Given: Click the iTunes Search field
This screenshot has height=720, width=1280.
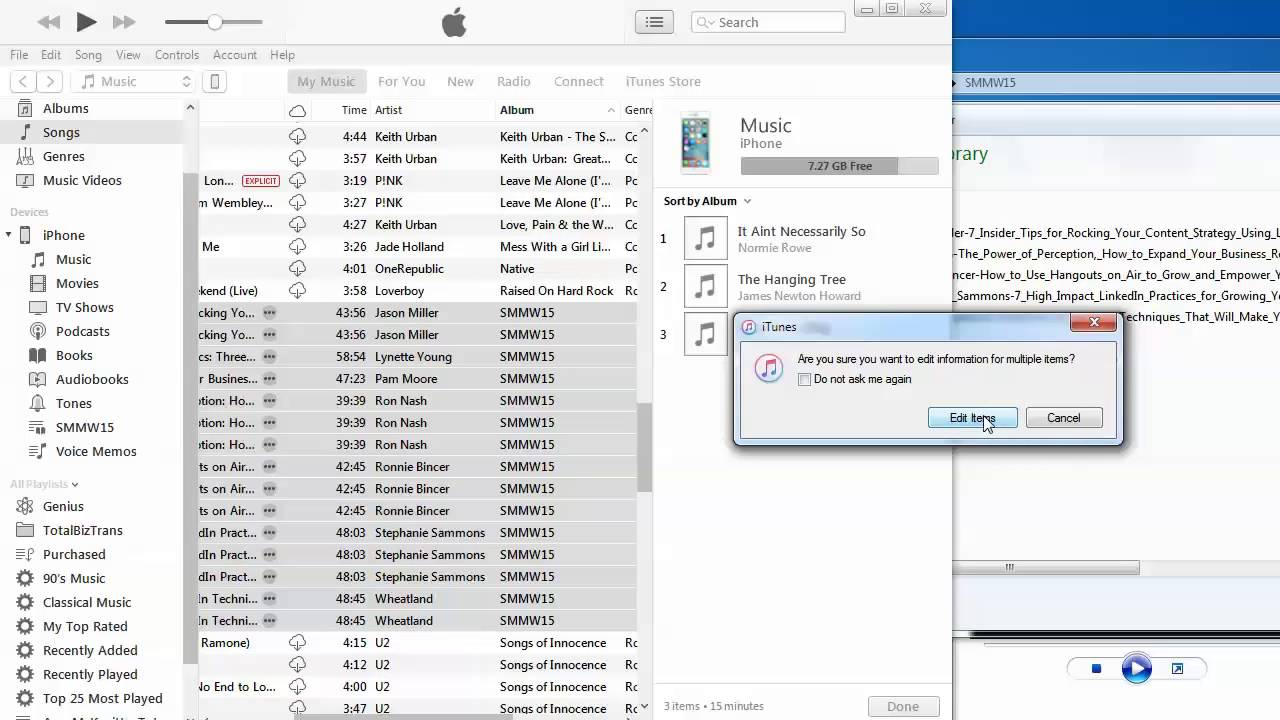Looking at the screenshot, I should click(x=768, y=22).
